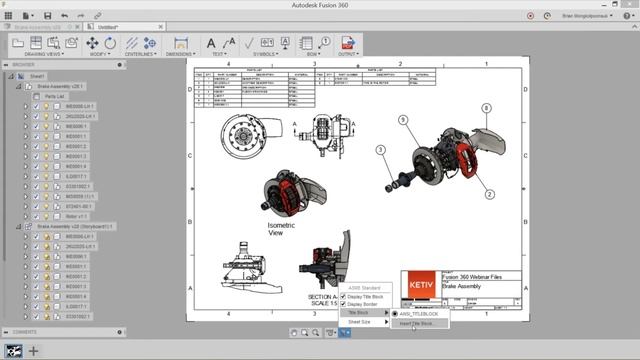This screenshot has width=640, height=360.
Task: Select the Surface Texture checkmark symbol
Action: point(249,43)
